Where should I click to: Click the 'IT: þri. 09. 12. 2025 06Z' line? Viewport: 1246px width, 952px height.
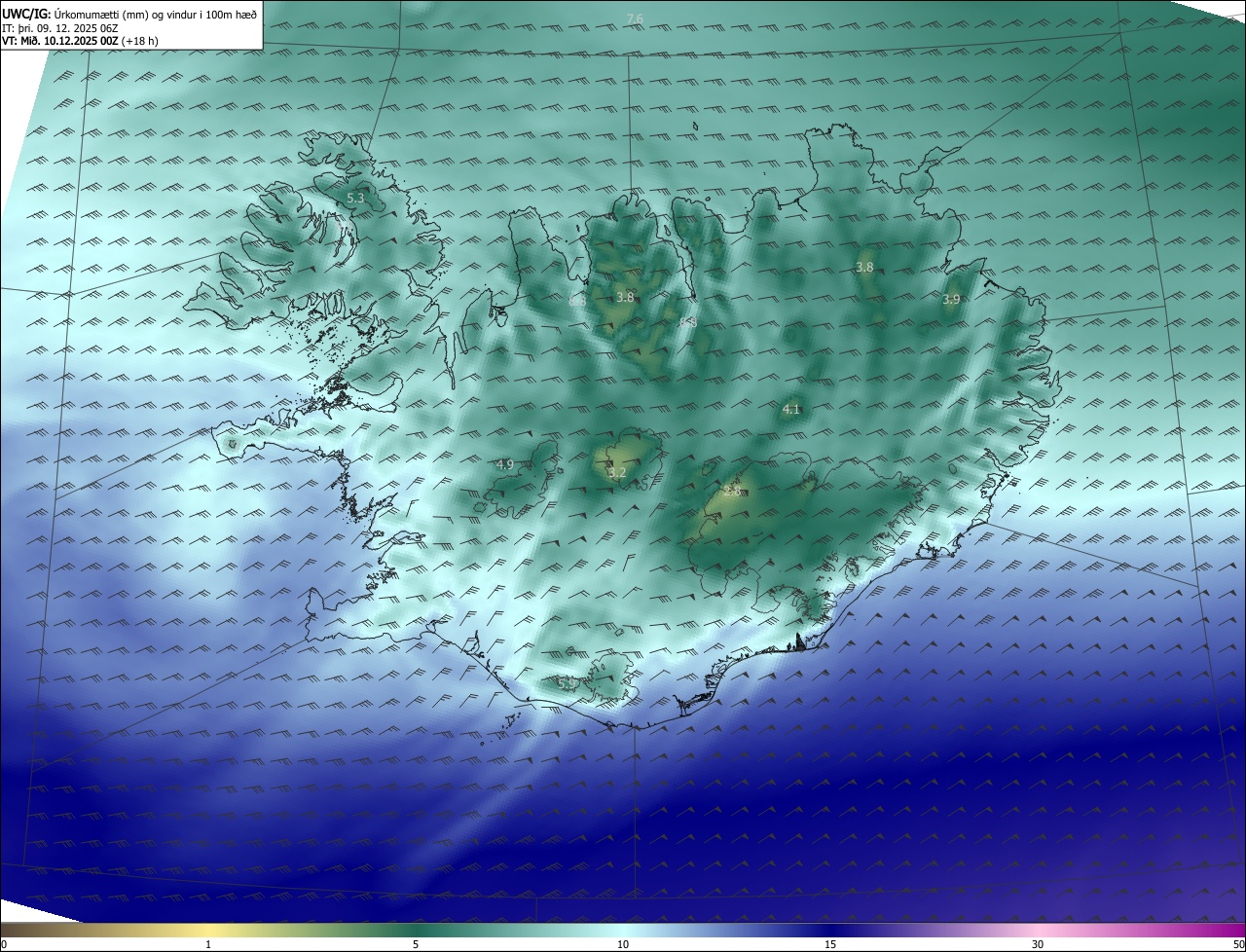60,28
